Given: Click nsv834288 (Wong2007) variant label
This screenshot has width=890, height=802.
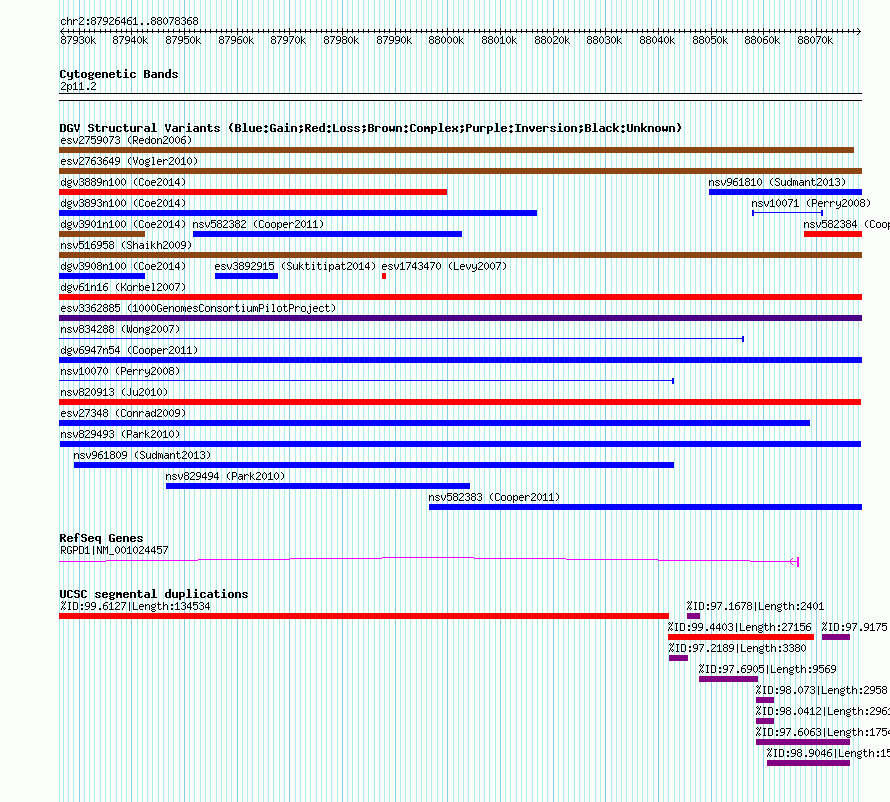Looking at the screenshot, I should tap(120, 329).
